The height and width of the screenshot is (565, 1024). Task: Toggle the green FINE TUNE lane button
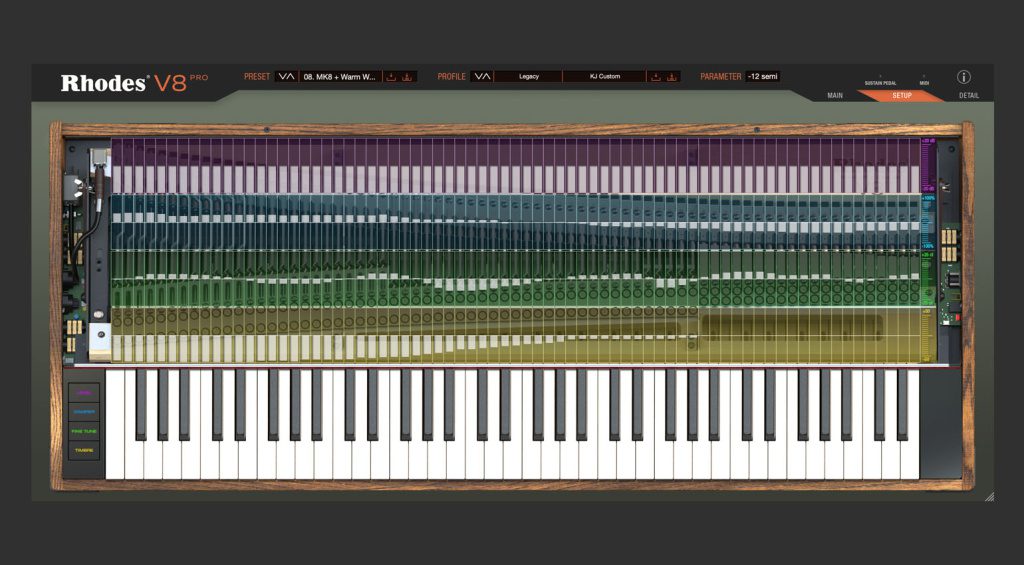[x=84, y=431]
